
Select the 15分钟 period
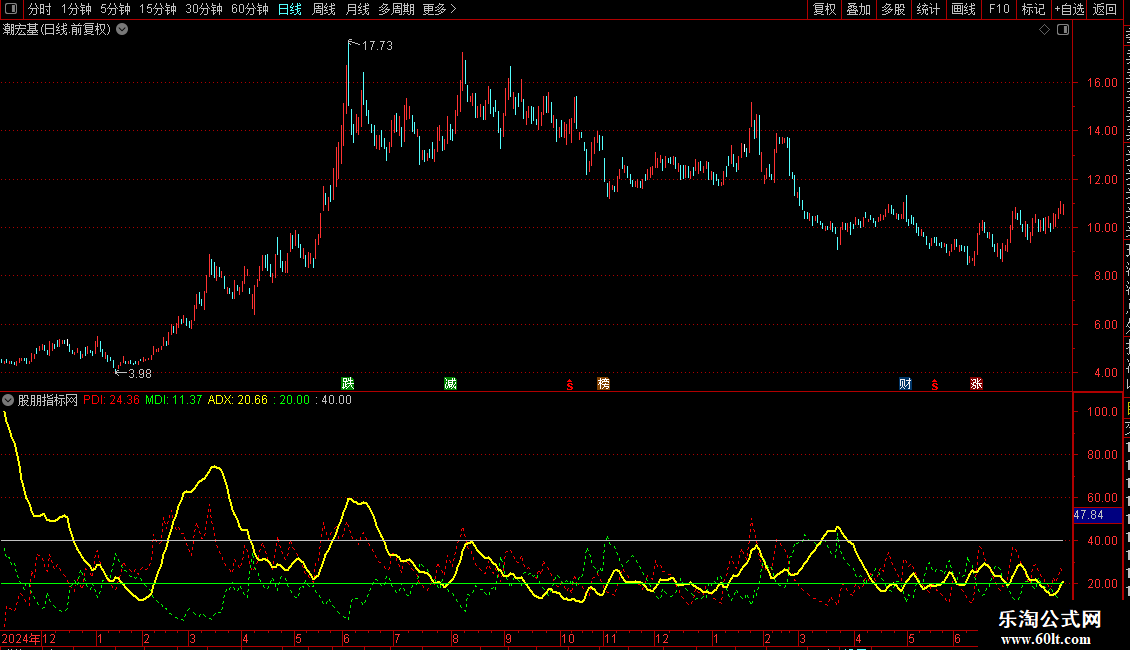click(x=158, y=9)
